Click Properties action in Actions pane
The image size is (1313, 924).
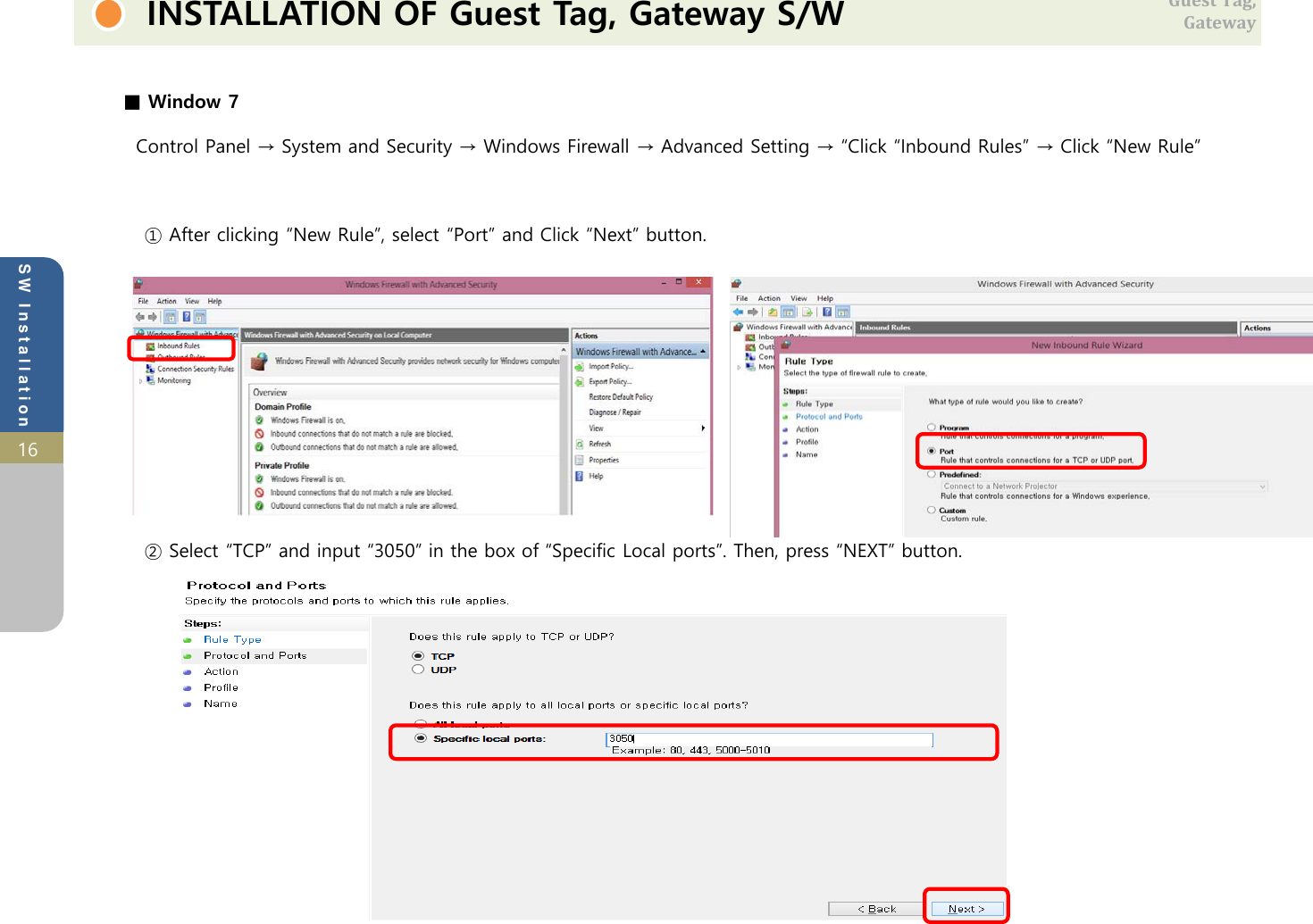(604, 461)
